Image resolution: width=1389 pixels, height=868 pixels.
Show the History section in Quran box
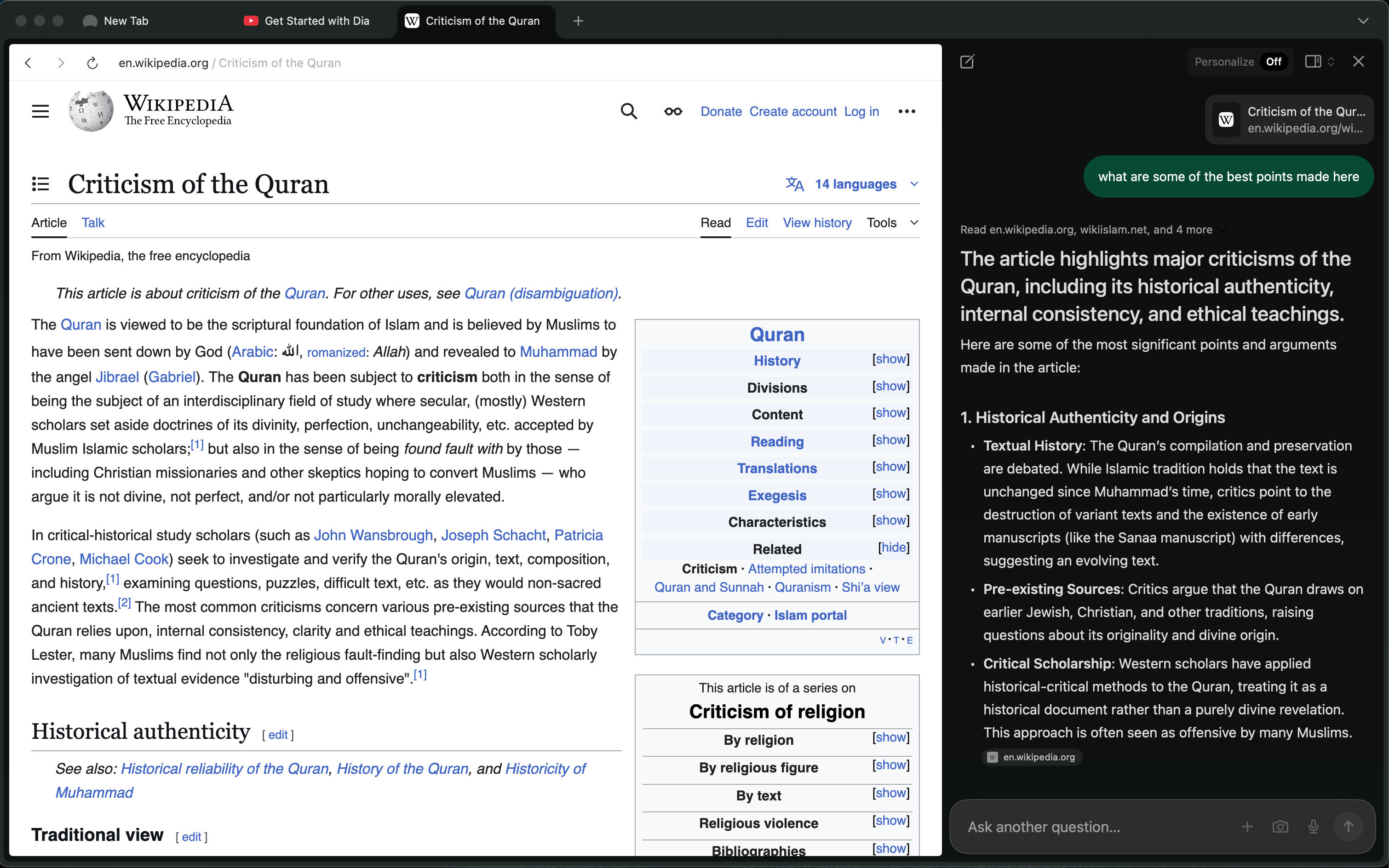(x=890, y=359)
